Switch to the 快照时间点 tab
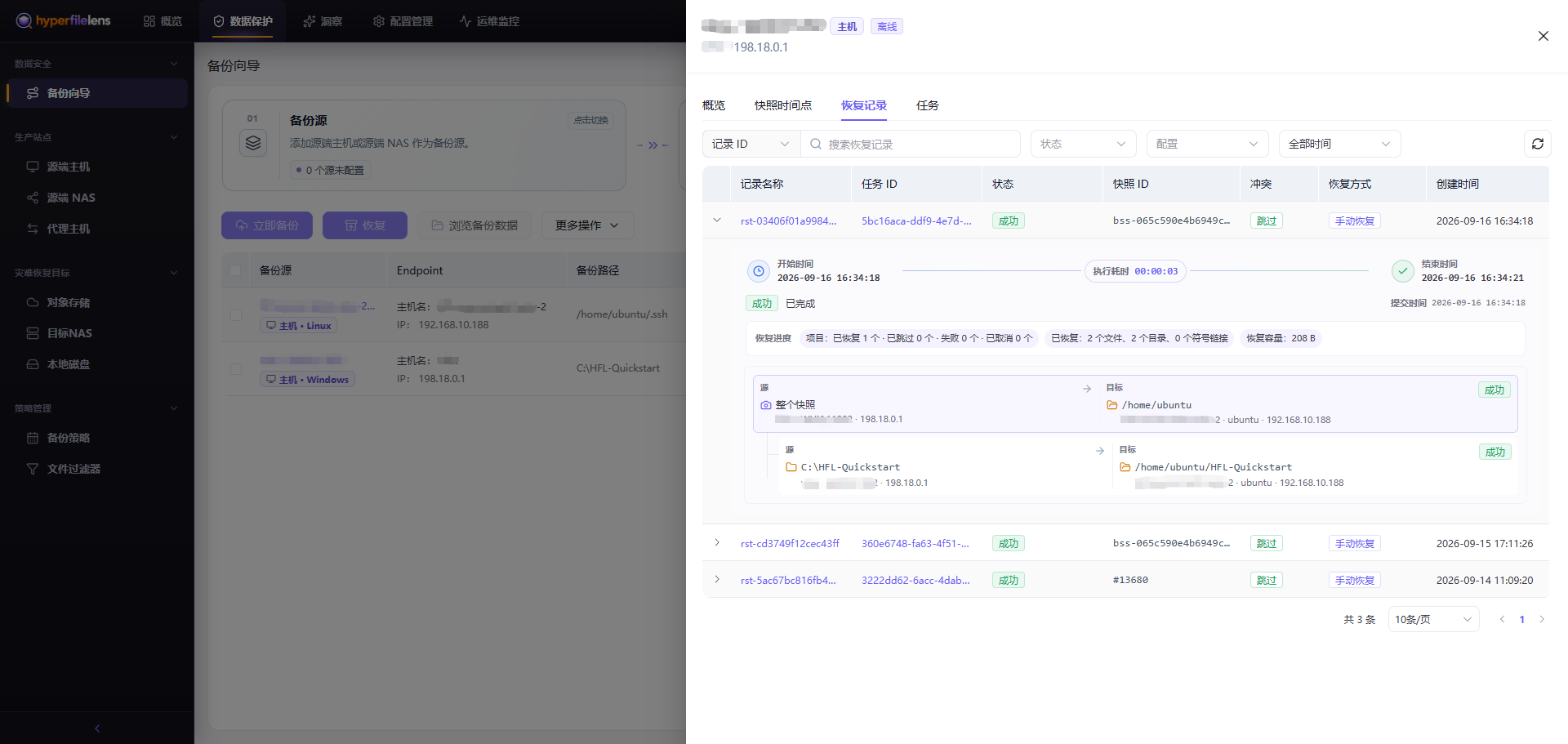The width and height of the screenshot is (1568, 744). [x=783, y=105]
